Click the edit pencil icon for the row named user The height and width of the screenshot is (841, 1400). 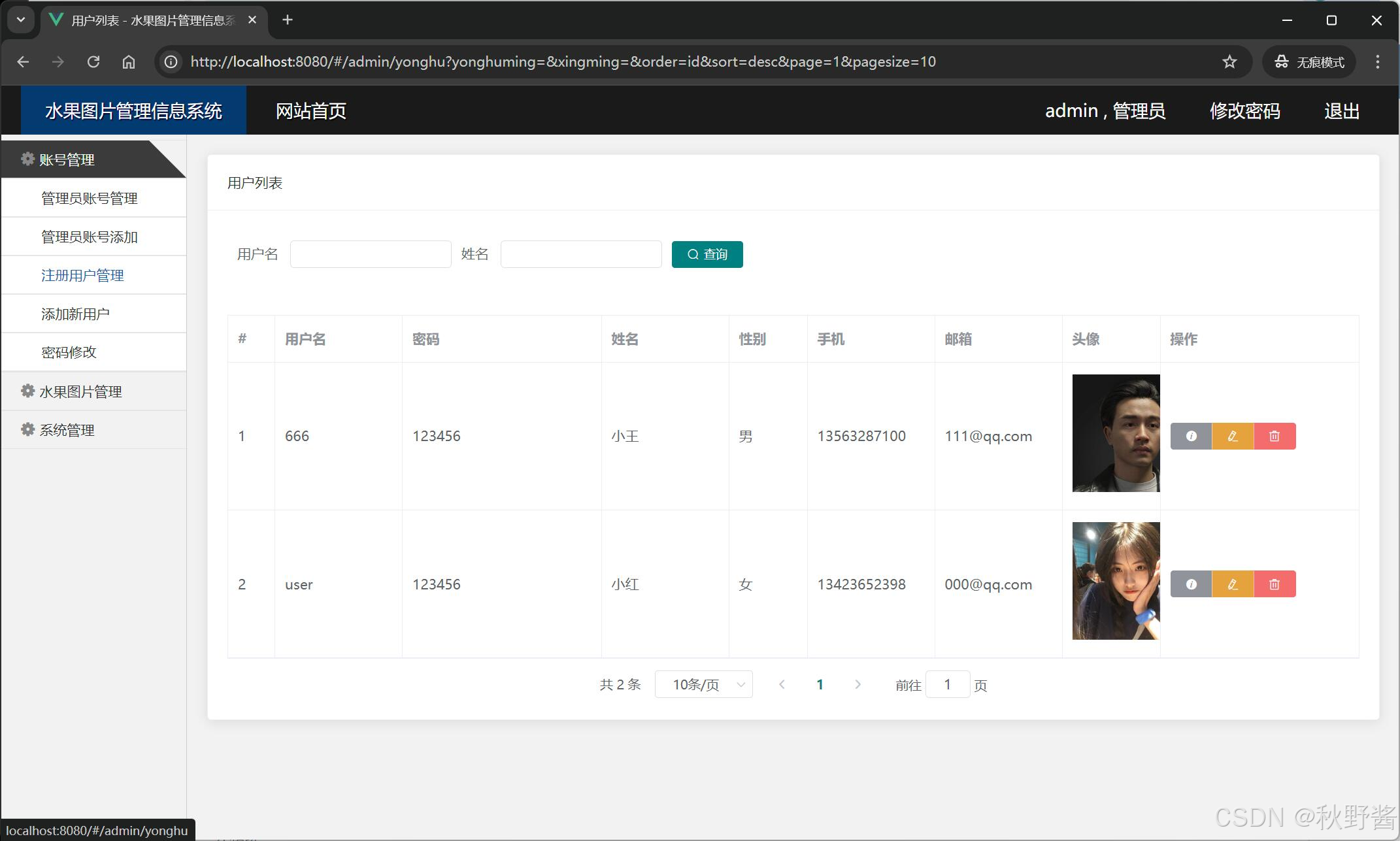coord(1233,584)
